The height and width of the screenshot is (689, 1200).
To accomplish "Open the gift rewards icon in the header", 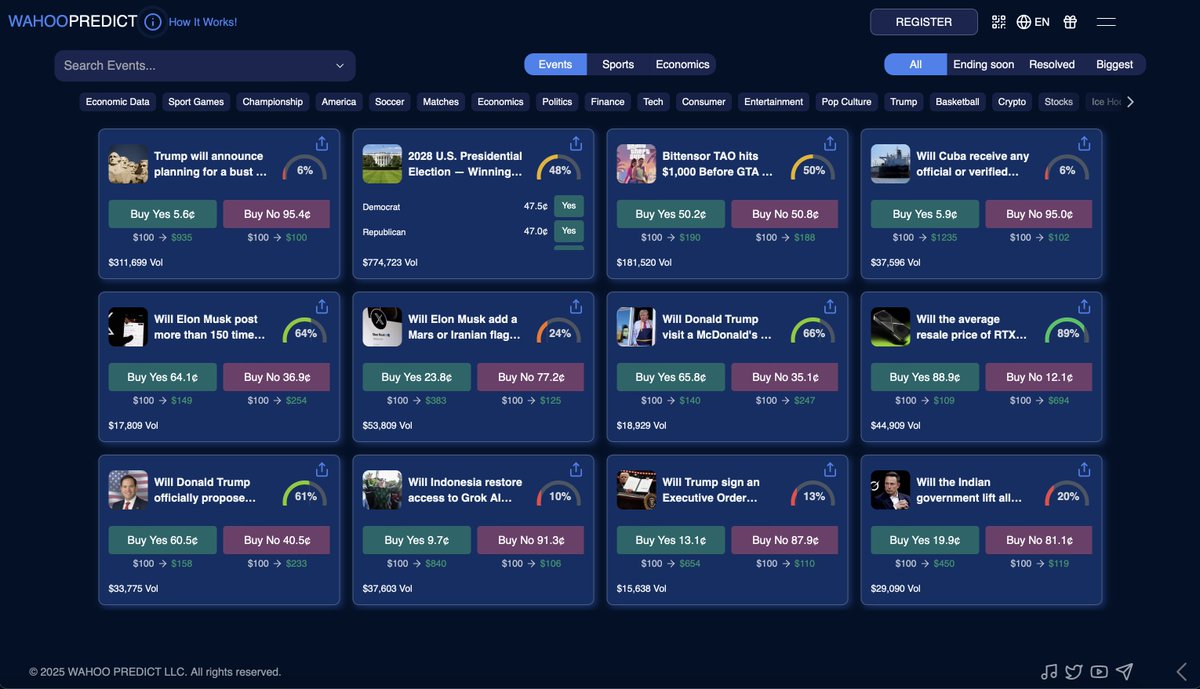I will tap(1070, 20).
